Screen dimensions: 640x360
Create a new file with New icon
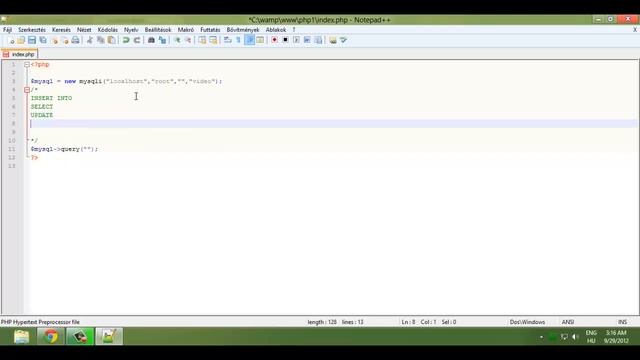[11, 40]
